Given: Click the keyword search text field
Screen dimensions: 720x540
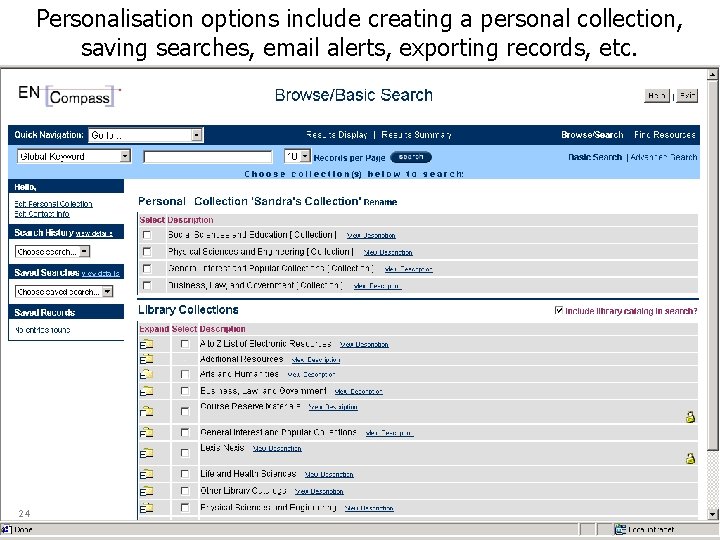Looking at the screenshot, I should point(208,157).
